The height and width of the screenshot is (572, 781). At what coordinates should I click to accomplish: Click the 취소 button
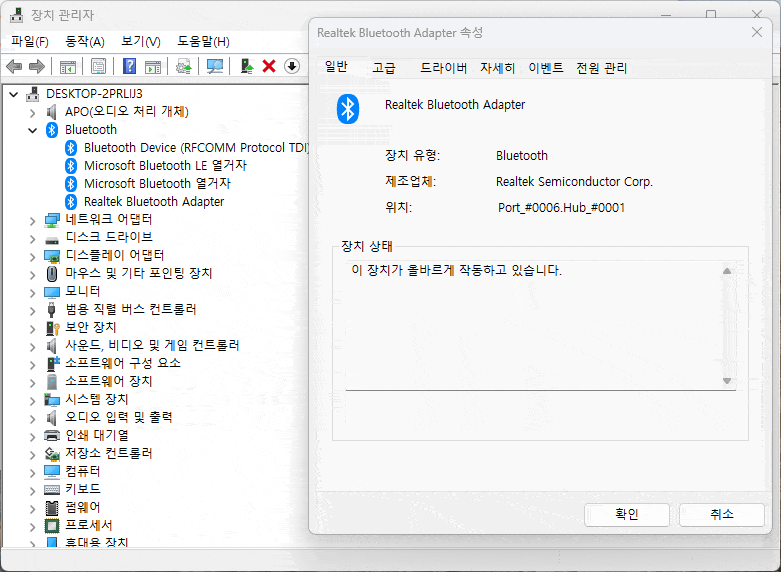tap(721, 514)
